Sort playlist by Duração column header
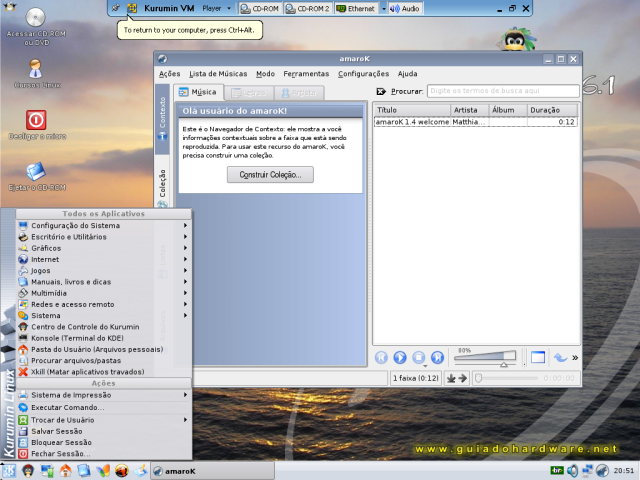Viewport: 640px width, 480px height. 552,110
